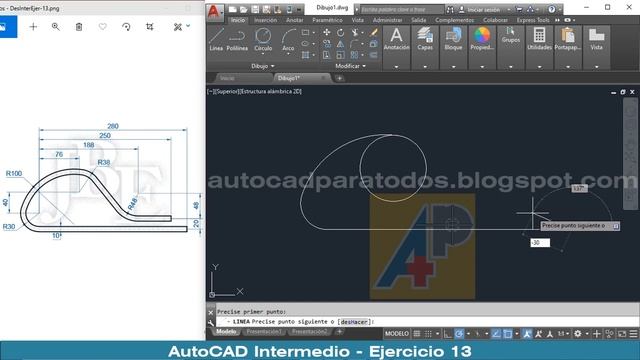Select the Polilínea tool

[x=237, y=39]
